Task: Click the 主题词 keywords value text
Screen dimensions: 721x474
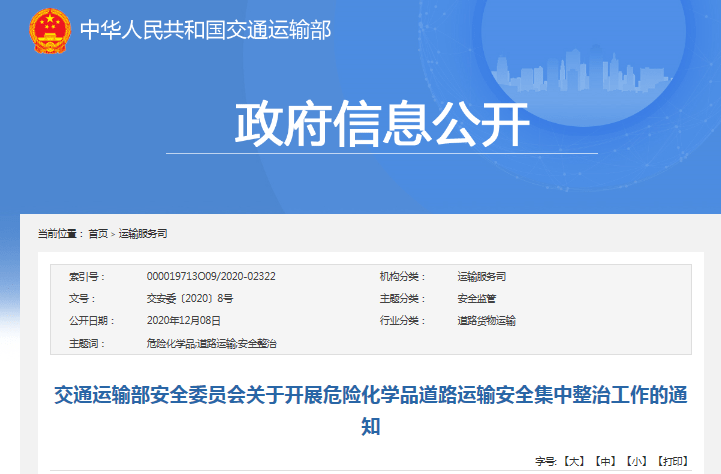Action: point(211,343)
